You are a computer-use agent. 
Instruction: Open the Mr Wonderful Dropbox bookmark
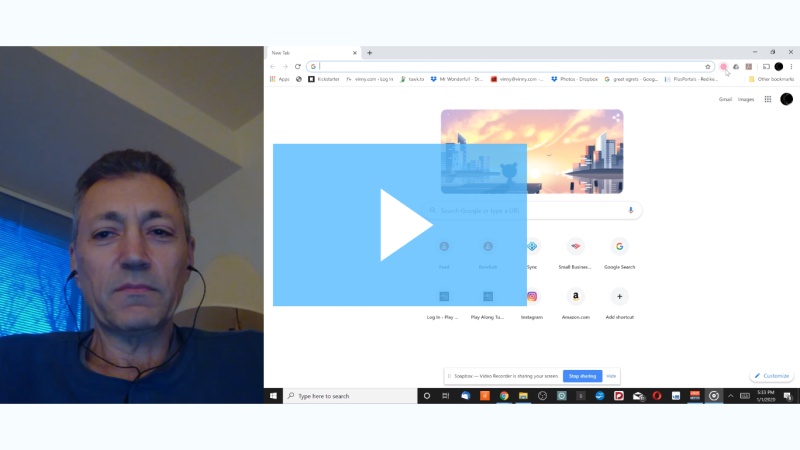coord(457,79)
